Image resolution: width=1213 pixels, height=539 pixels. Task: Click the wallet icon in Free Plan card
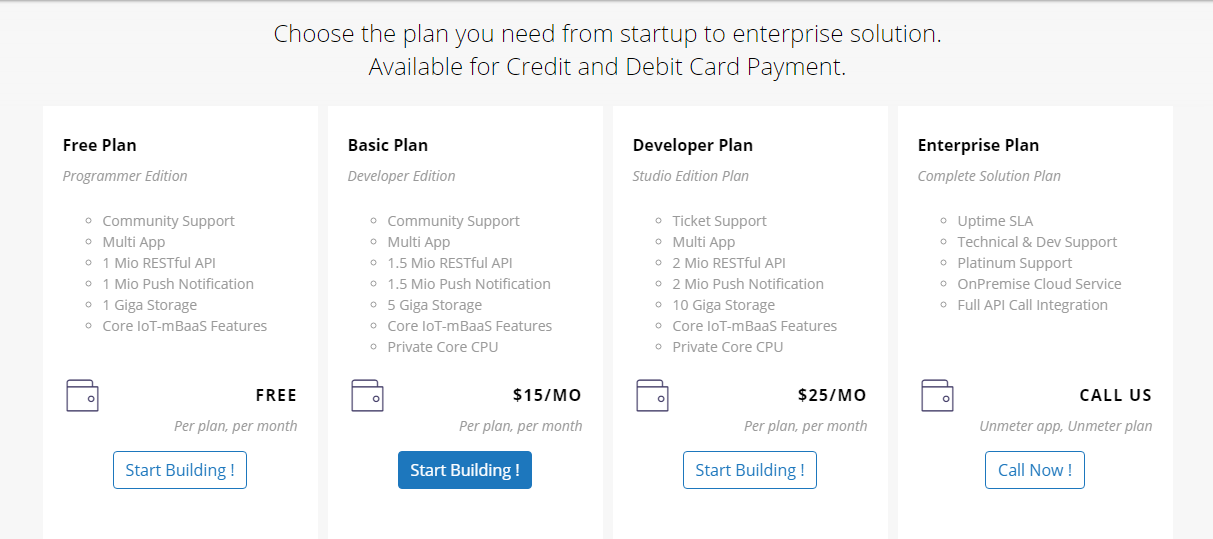pos(82,395)
